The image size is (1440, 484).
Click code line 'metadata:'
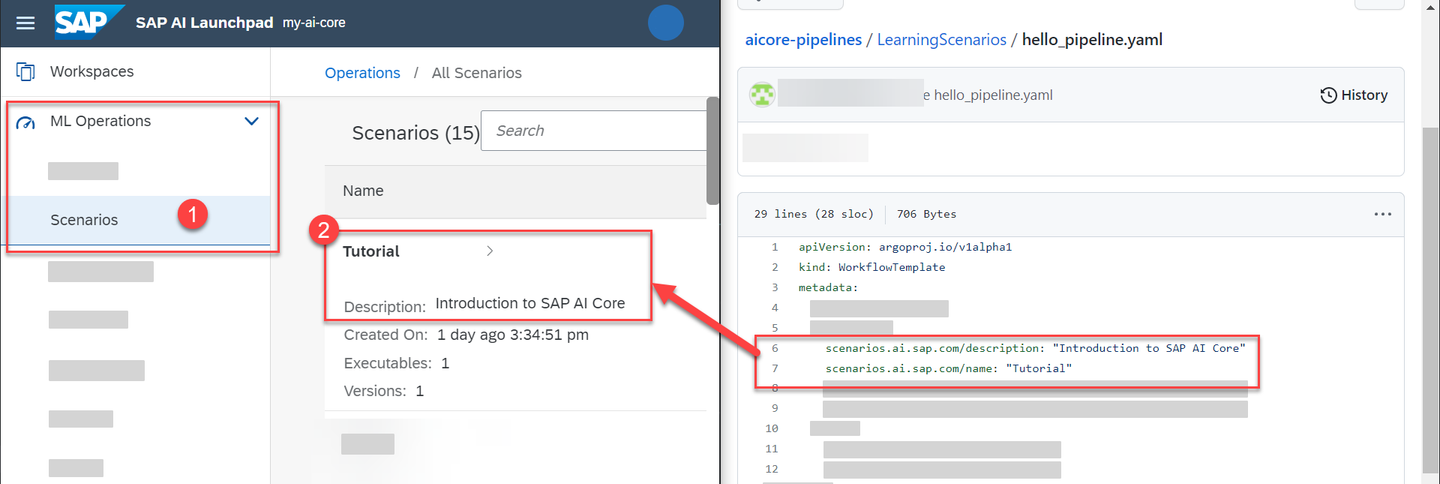tap(828, 288)
